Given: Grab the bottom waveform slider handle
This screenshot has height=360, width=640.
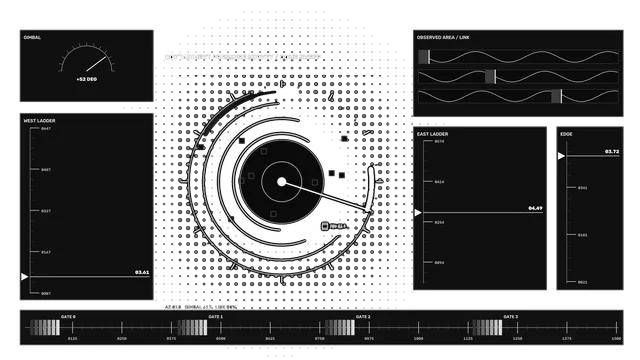Looking at the screenshot, I should click(x=556, y=96).
